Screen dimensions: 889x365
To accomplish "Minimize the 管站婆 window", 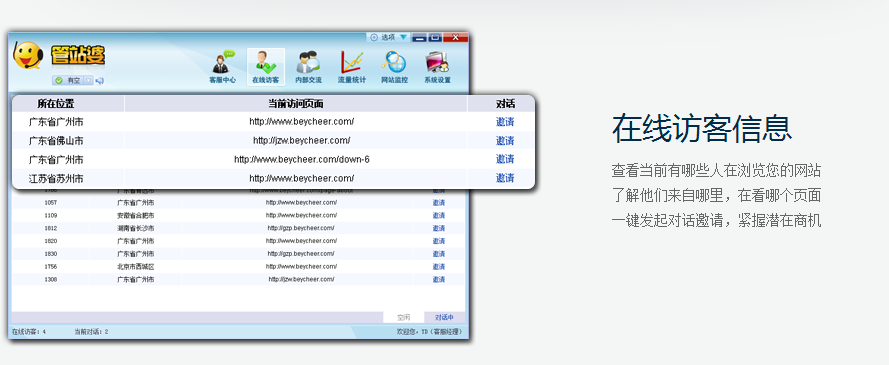I will pos(419,37).
